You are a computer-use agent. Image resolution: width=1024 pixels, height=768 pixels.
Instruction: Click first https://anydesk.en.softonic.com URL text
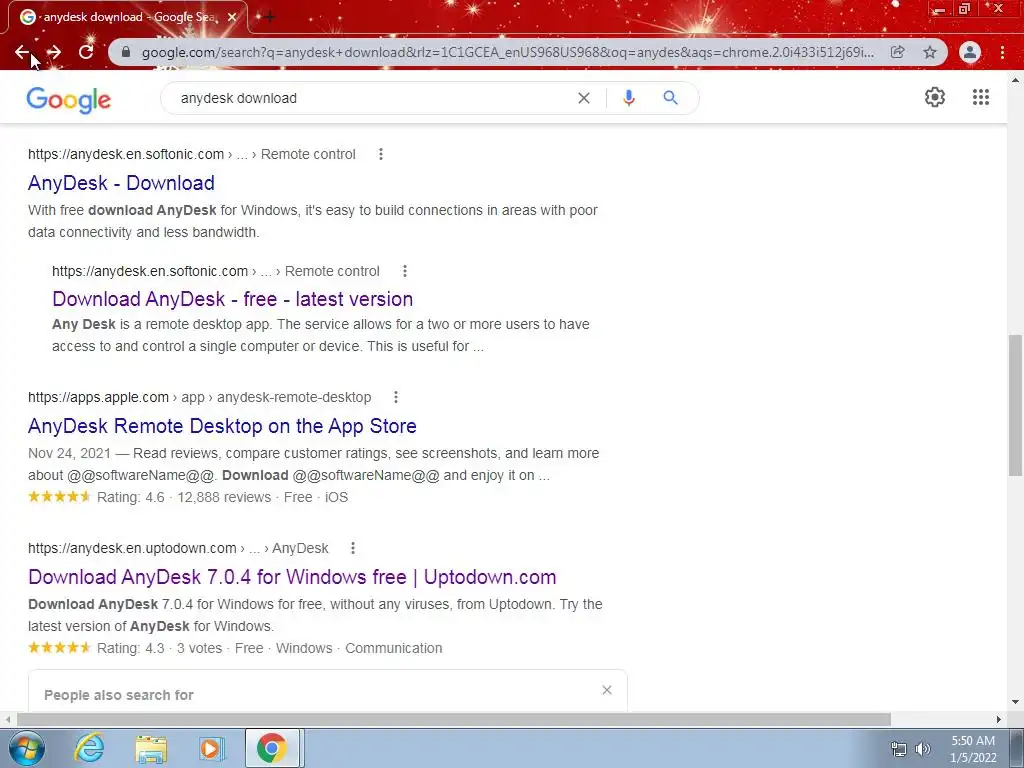pyautogui.click(x=126, y=154)
